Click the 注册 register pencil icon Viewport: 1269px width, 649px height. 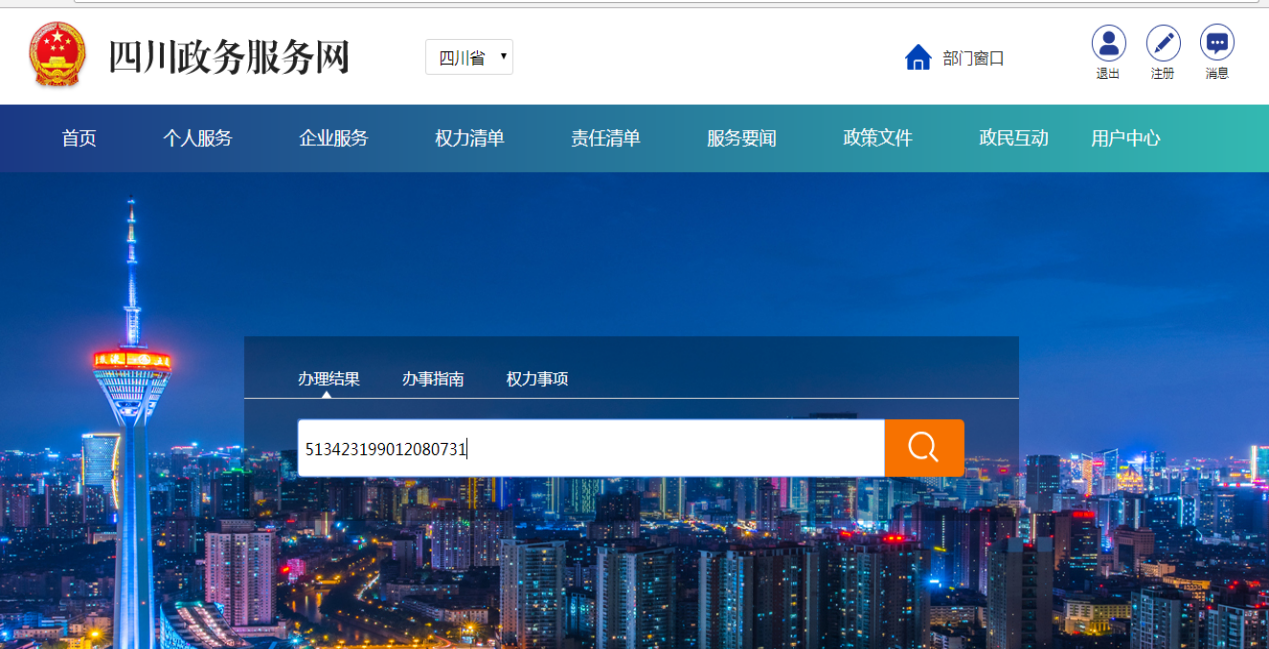pos(1162,43)
